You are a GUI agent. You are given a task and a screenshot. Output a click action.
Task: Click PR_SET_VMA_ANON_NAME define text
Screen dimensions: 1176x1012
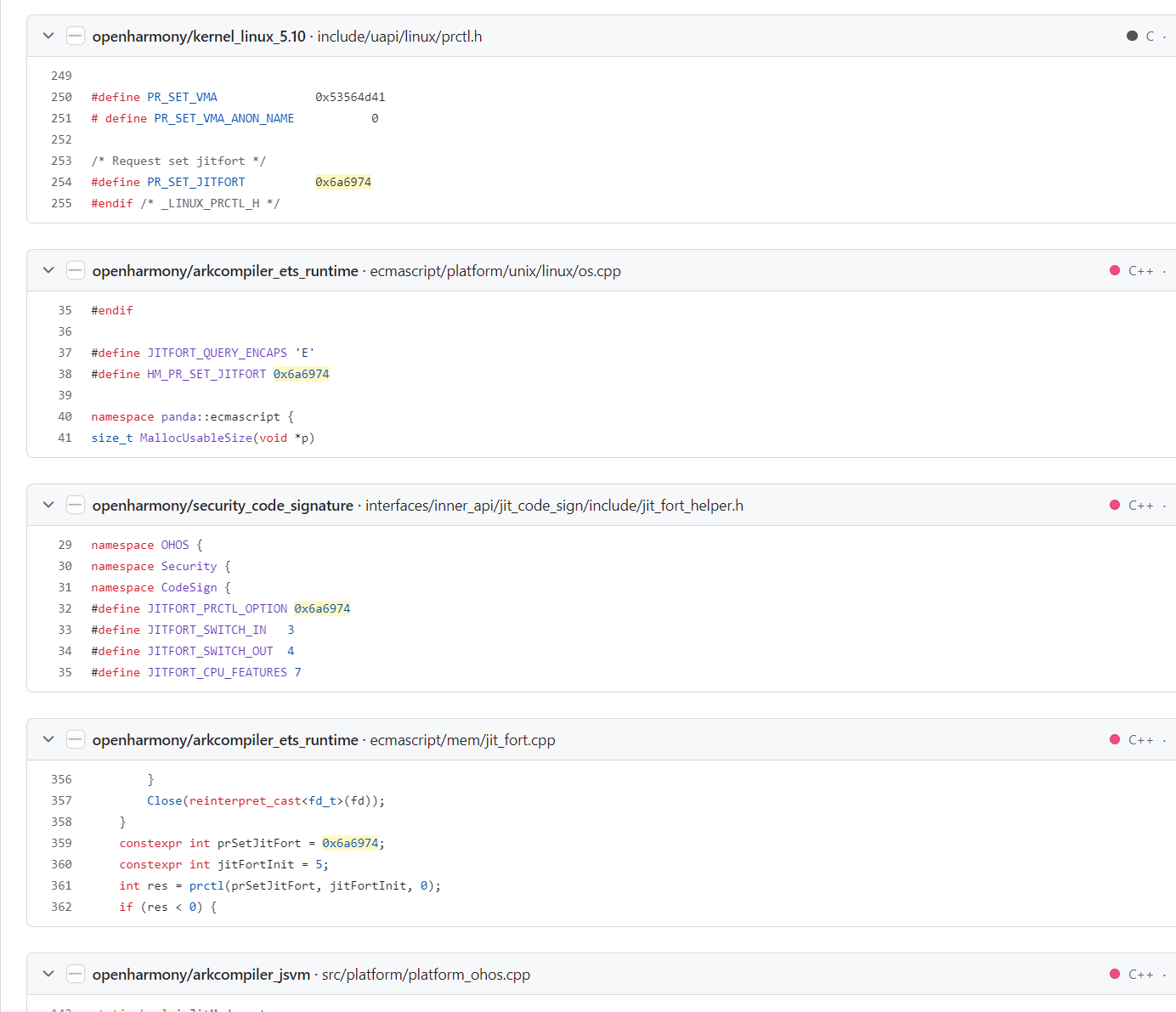pyautogui.click(x=224, y=118)
